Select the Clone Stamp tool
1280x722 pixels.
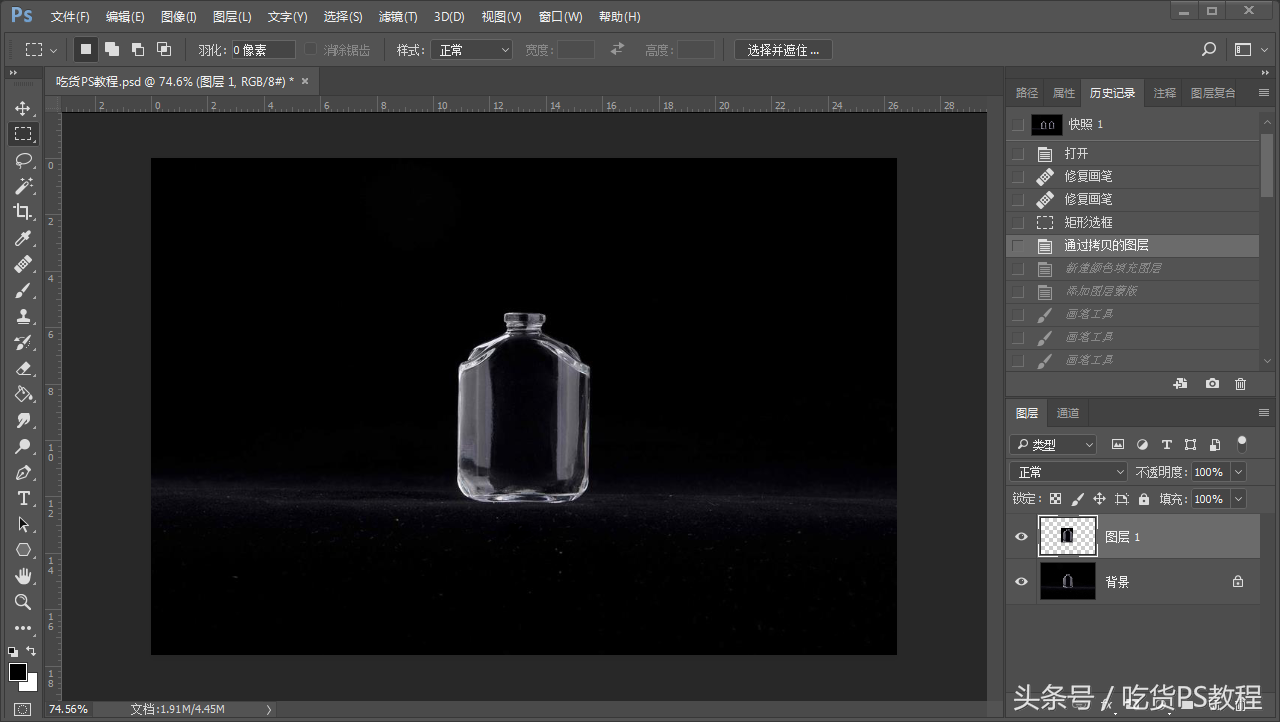pos(23,316)
